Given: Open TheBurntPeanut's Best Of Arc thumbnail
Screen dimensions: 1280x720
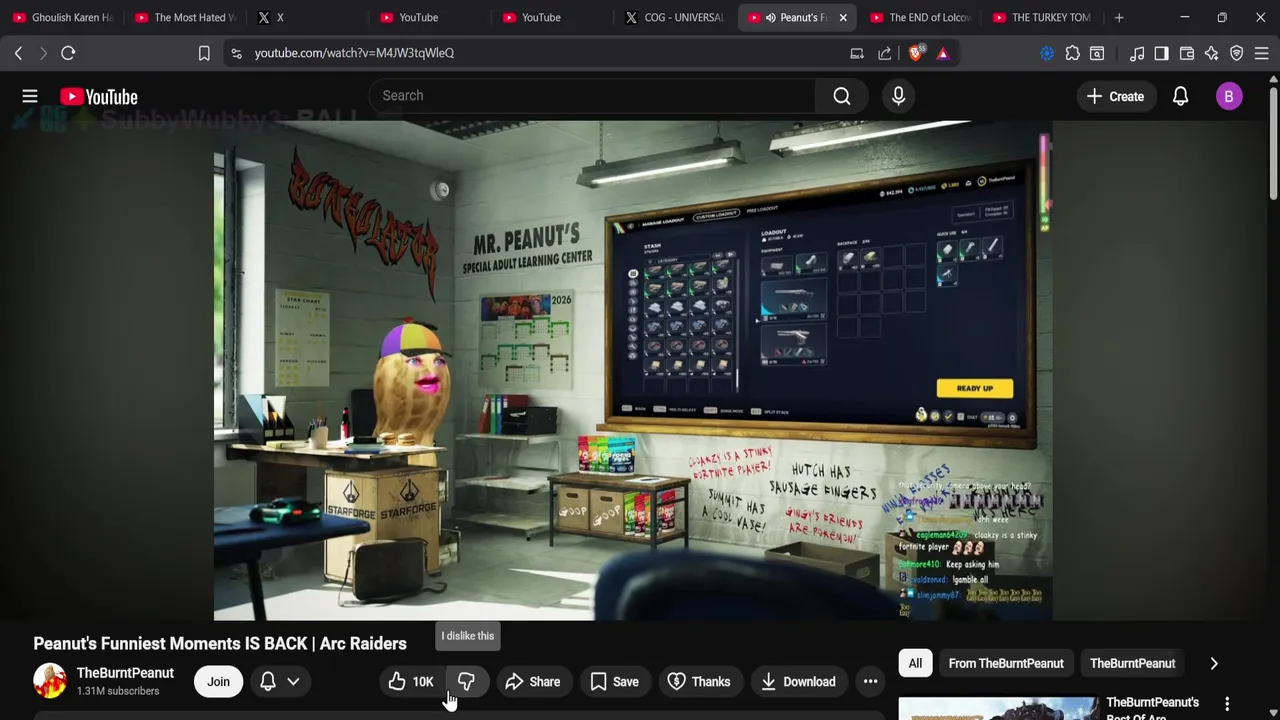Looking at the screenshot, I should pyautogui.click(x=998, y=708).
